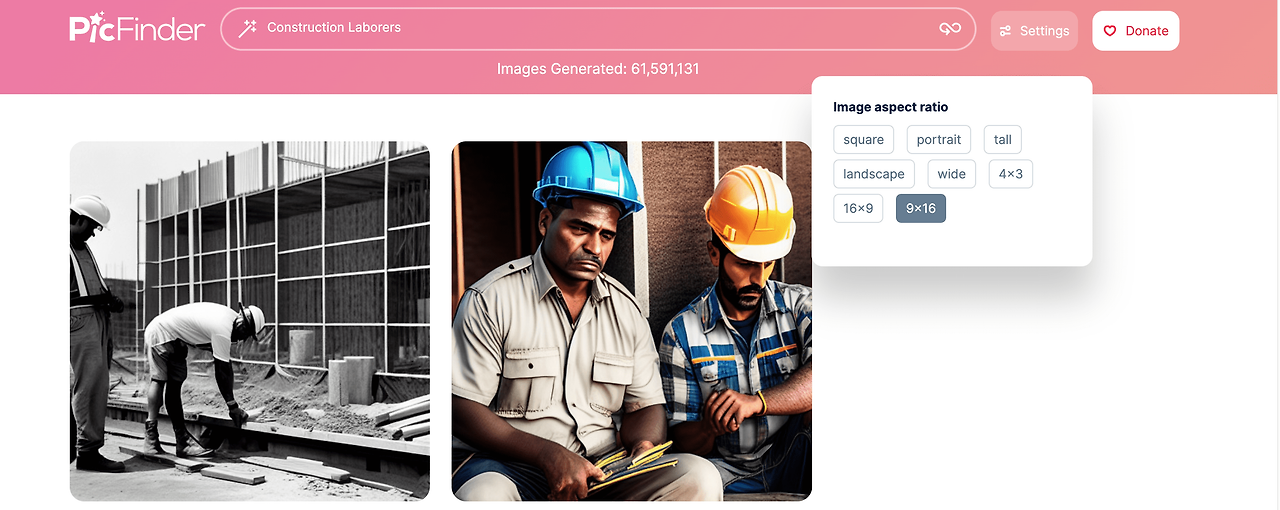The image size is (1280, 510).
Task: Click the sliders icon on Settings button
Action: coord(1005,31)
